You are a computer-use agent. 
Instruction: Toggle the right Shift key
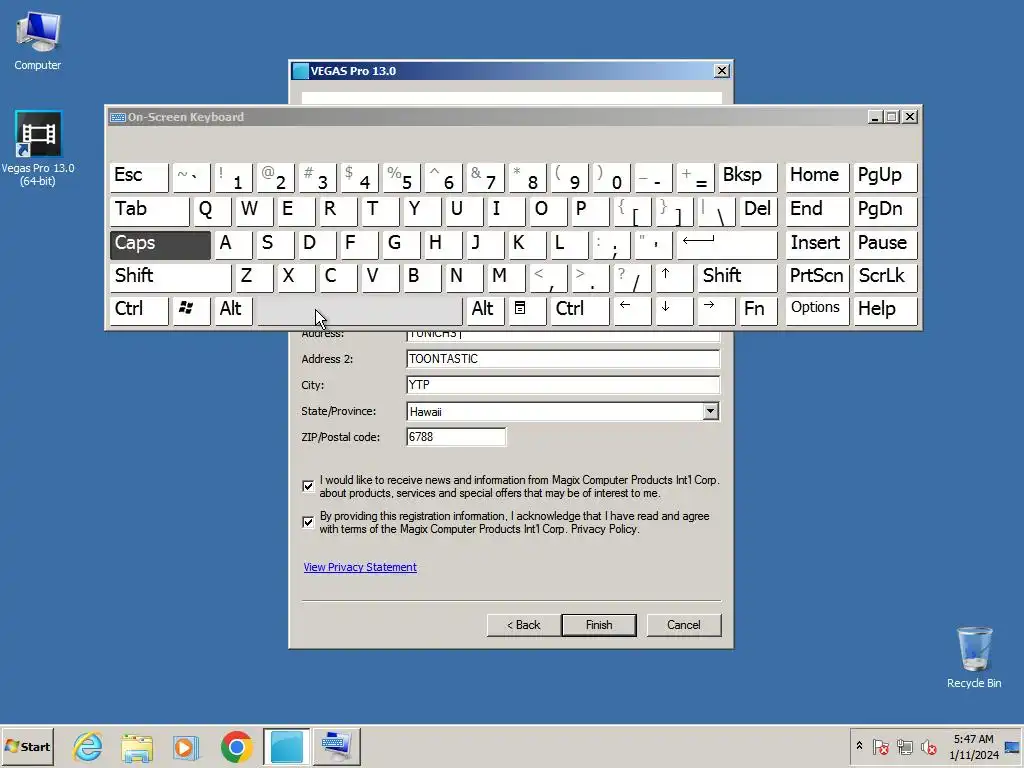tap(737, 278)
